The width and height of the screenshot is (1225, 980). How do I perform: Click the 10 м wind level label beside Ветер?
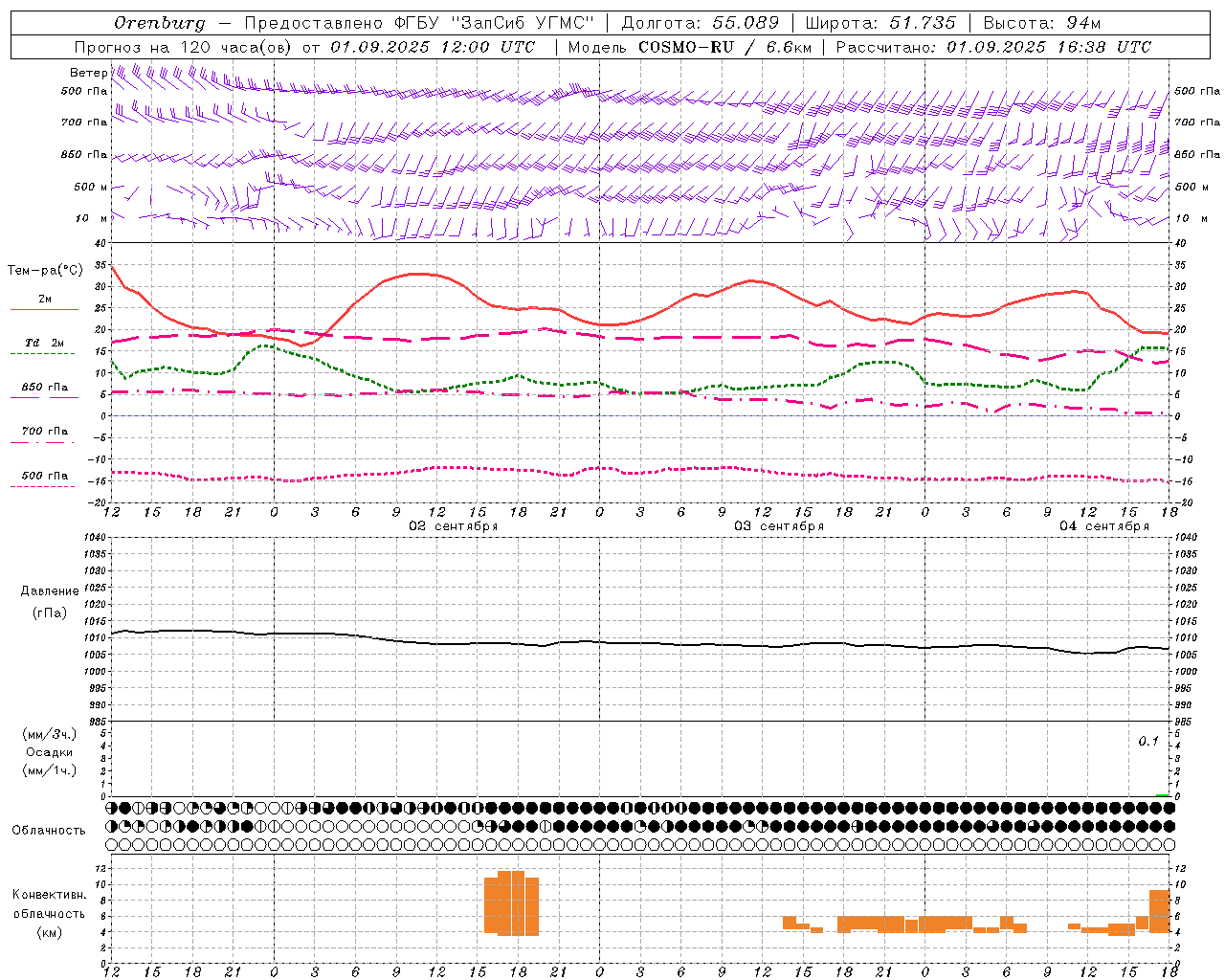click(91, 218)
